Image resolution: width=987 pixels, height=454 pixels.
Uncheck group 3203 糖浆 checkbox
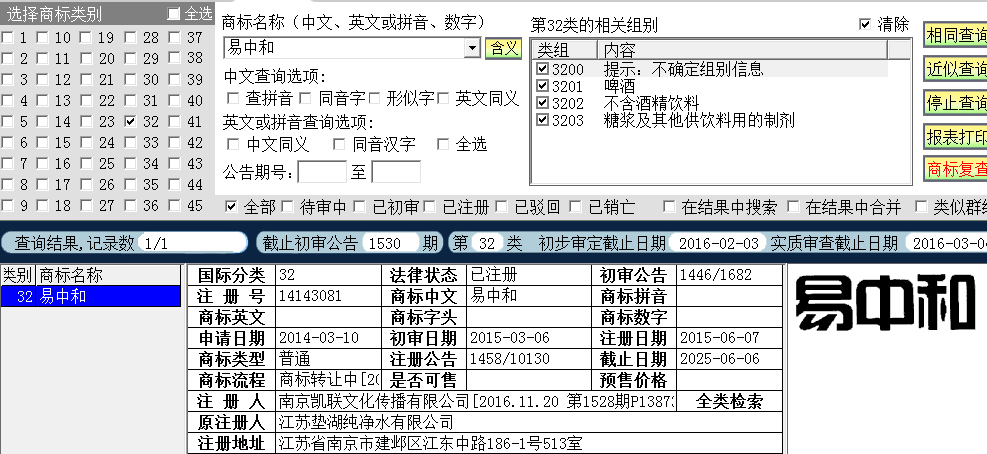coord(543,120)
